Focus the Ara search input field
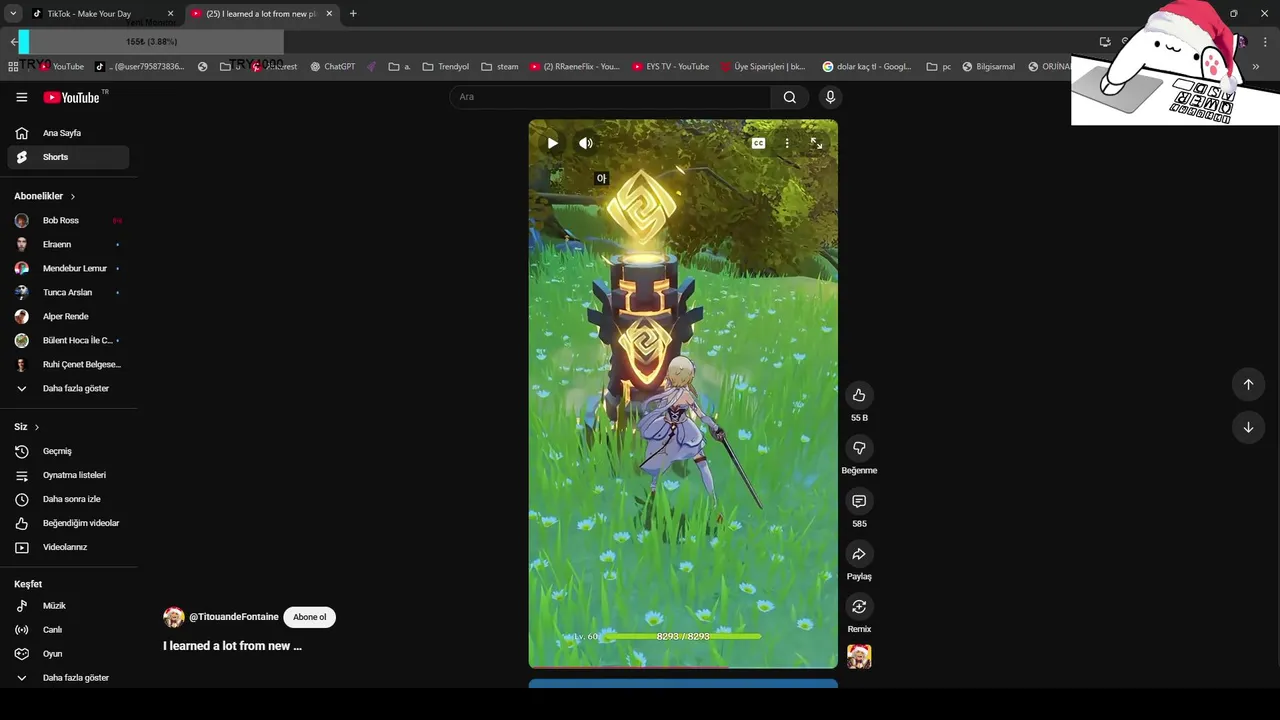Screen dimensions: 1280x720 pos(610,97)
